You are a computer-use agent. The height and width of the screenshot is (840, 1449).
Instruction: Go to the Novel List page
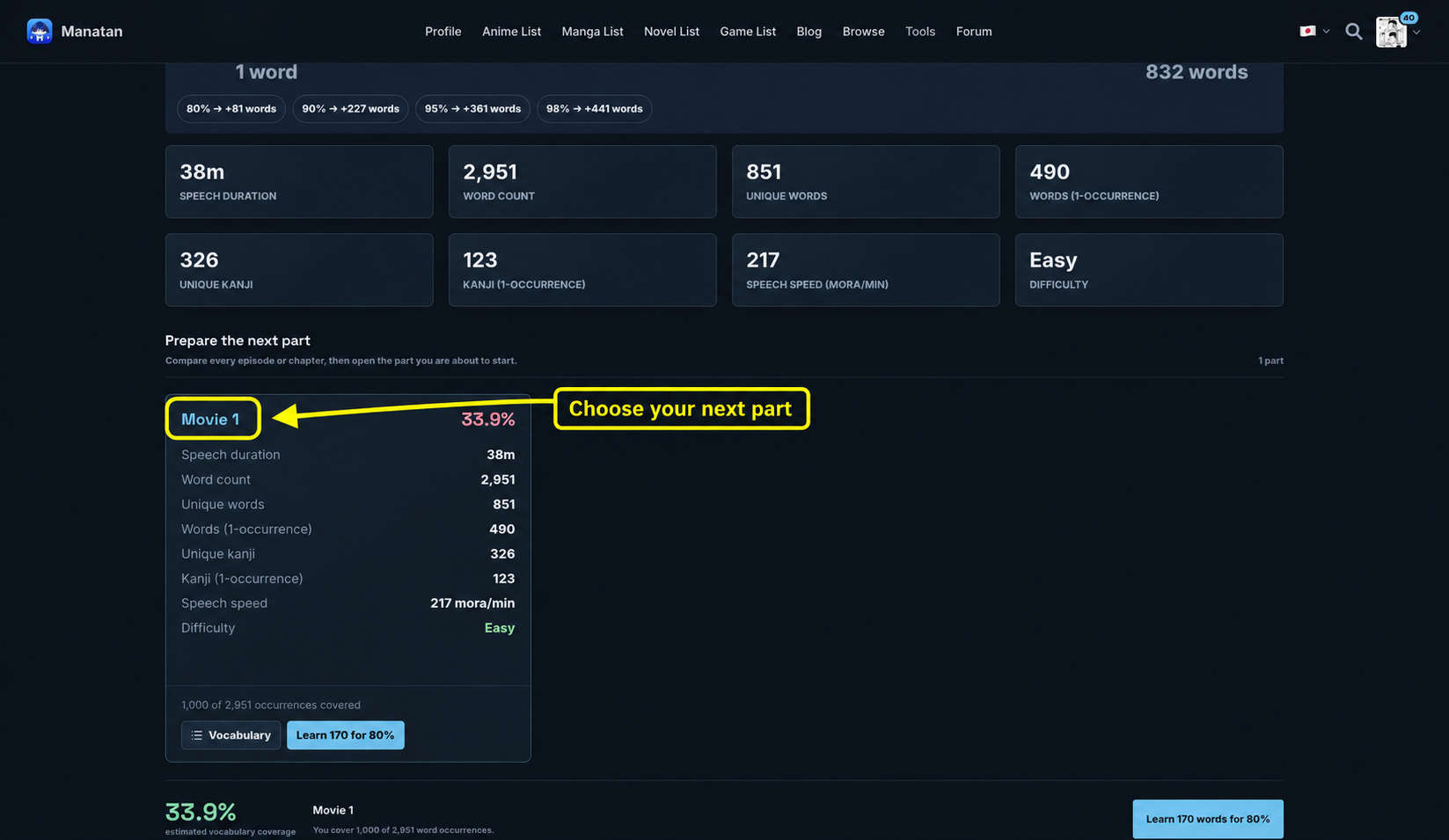coord(671,32)
